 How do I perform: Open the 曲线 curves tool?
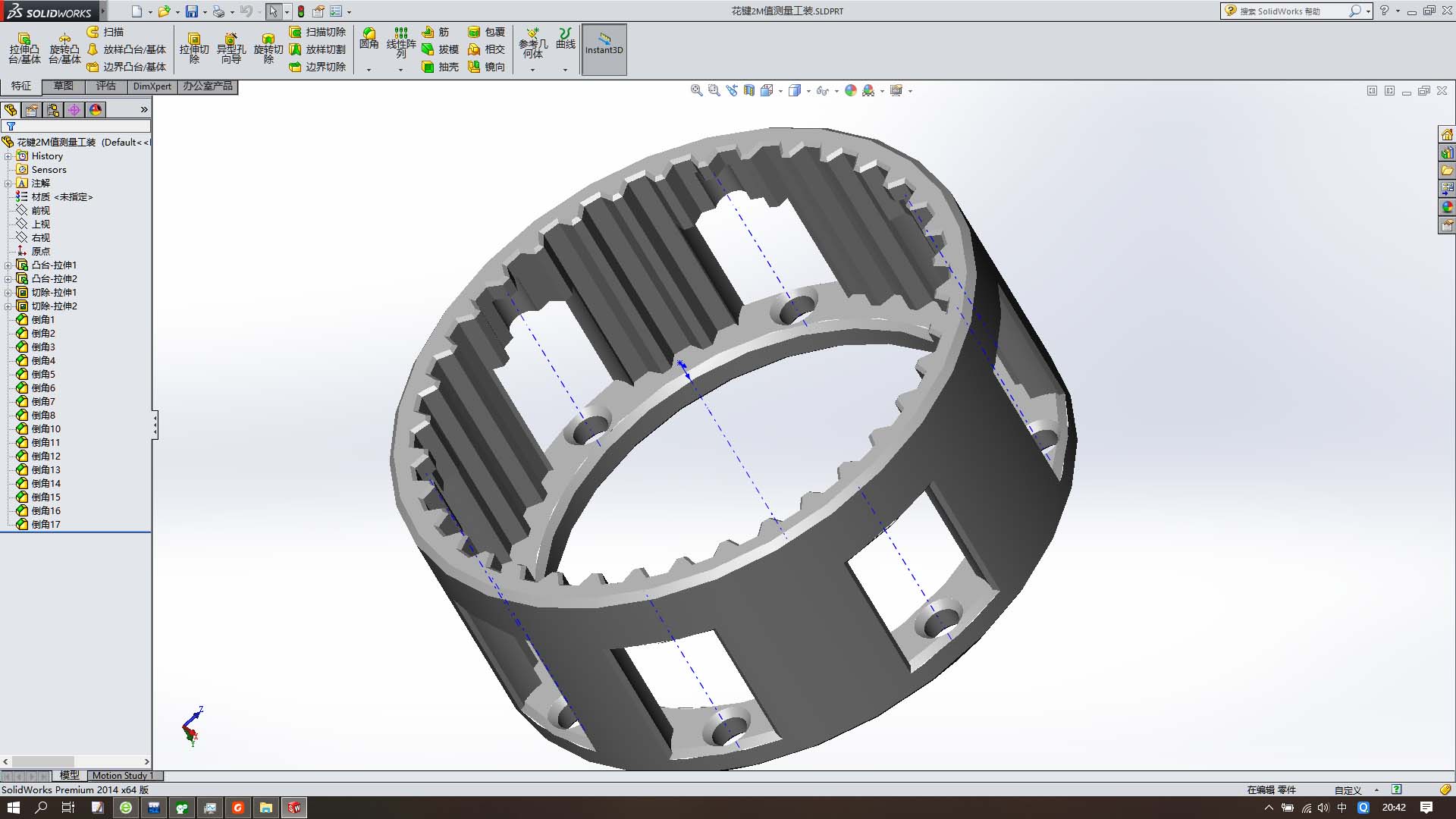pyautogui.click(x=566, y=39)
